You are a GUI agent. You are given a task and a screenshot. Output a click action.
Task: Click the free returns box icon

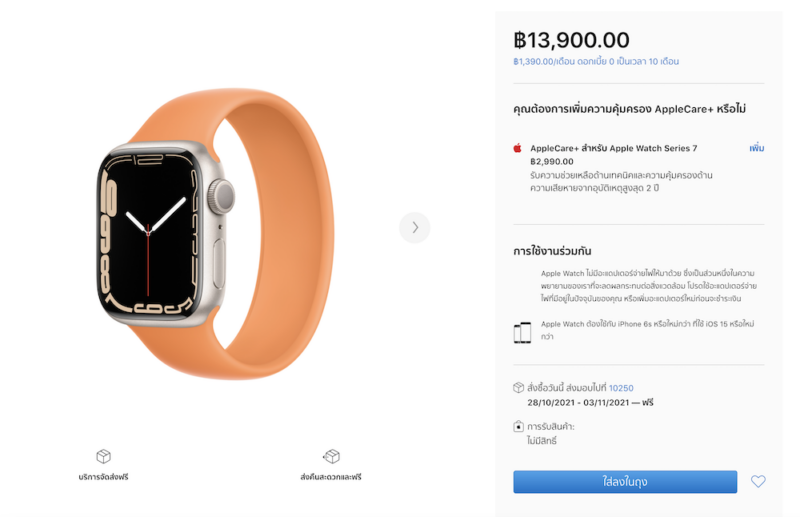[x=331, y=456]
